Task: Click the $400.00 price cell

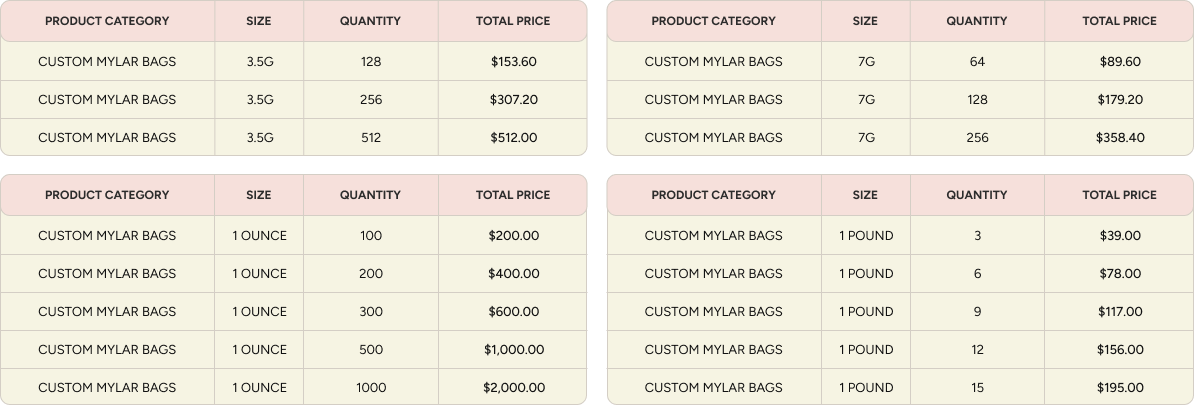Action: click(513, 274)
